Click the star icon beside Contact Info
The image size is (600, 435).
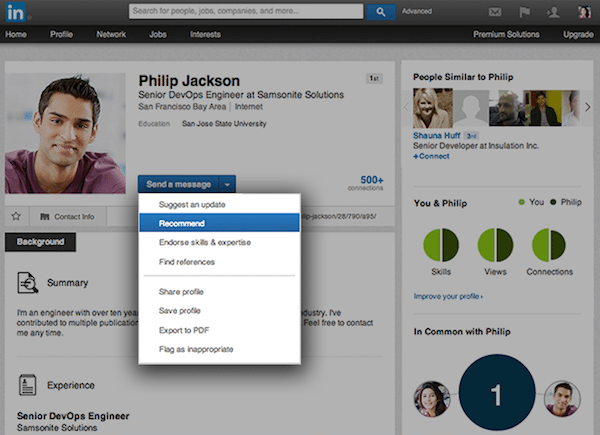click(x=16, y=216)
